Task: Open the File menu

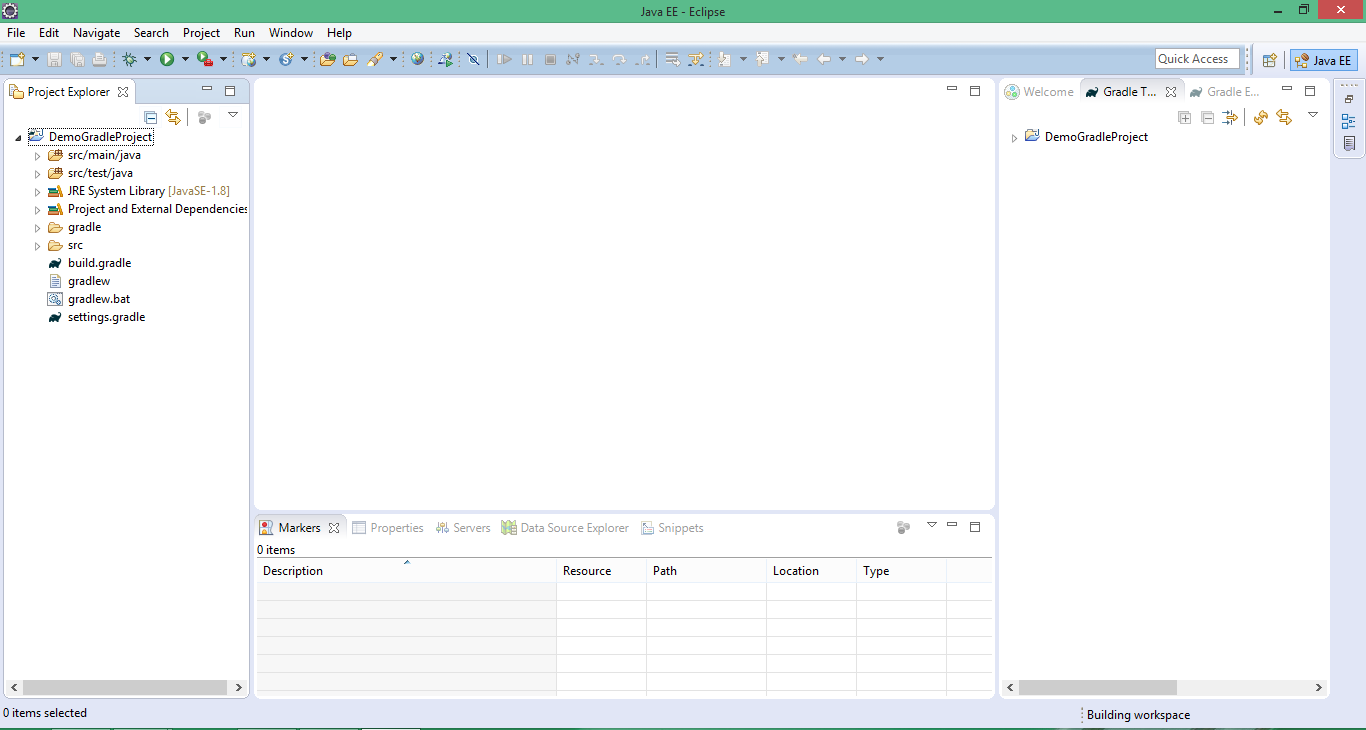Action: click(16, 33)
